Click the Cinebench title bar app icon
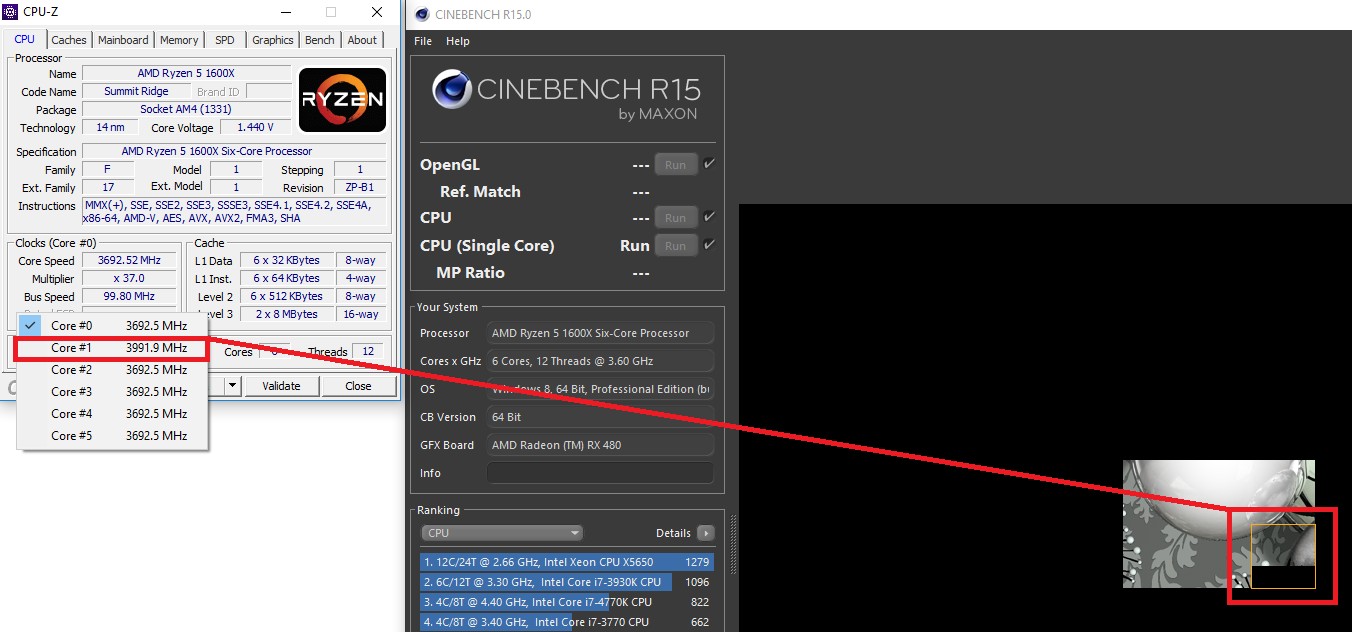Screen dimensions: 1352x632 (421, 14)
